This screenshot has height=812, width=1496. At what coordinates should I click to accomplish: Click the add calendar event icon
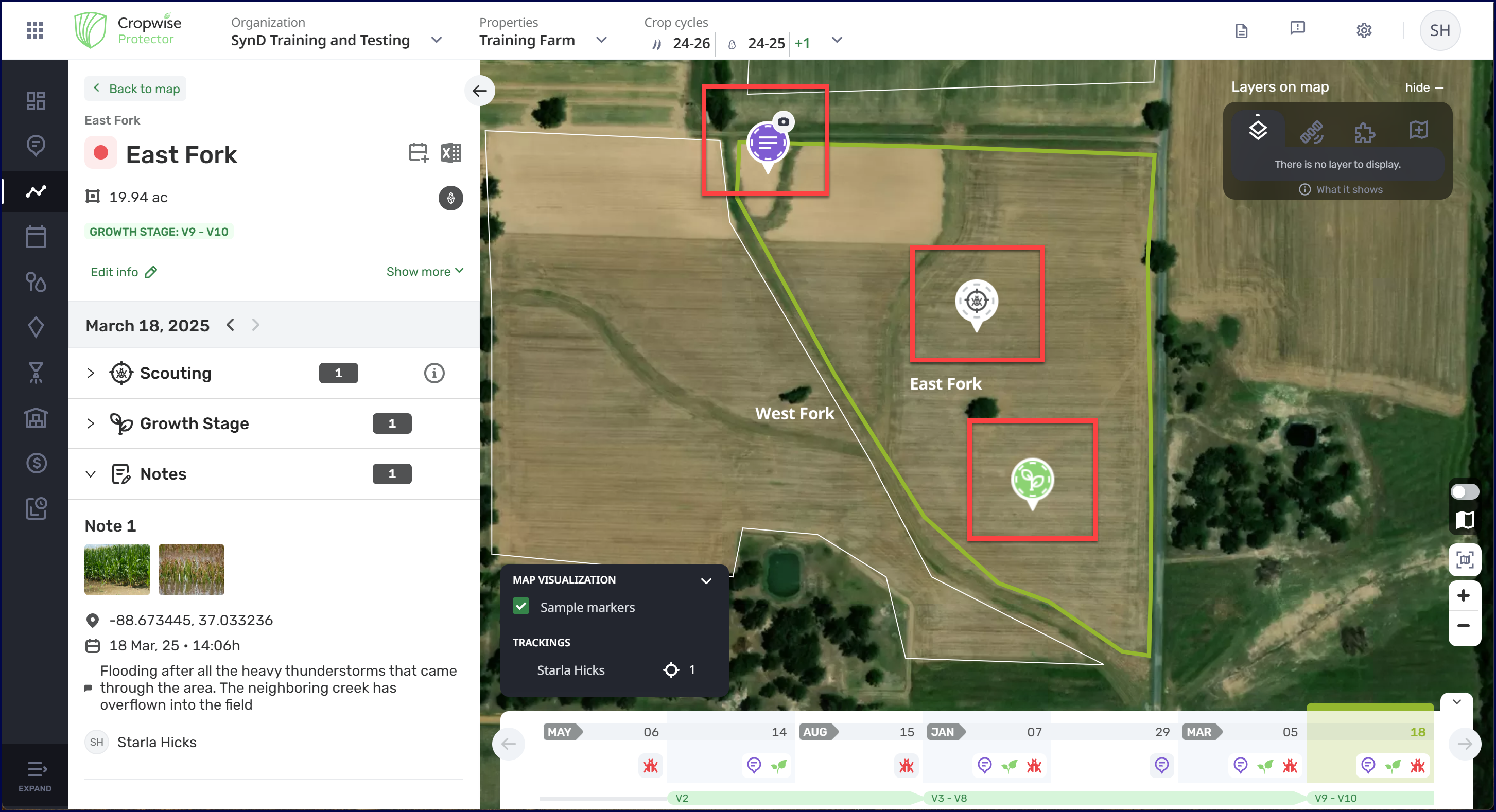(x=418, y=153)
